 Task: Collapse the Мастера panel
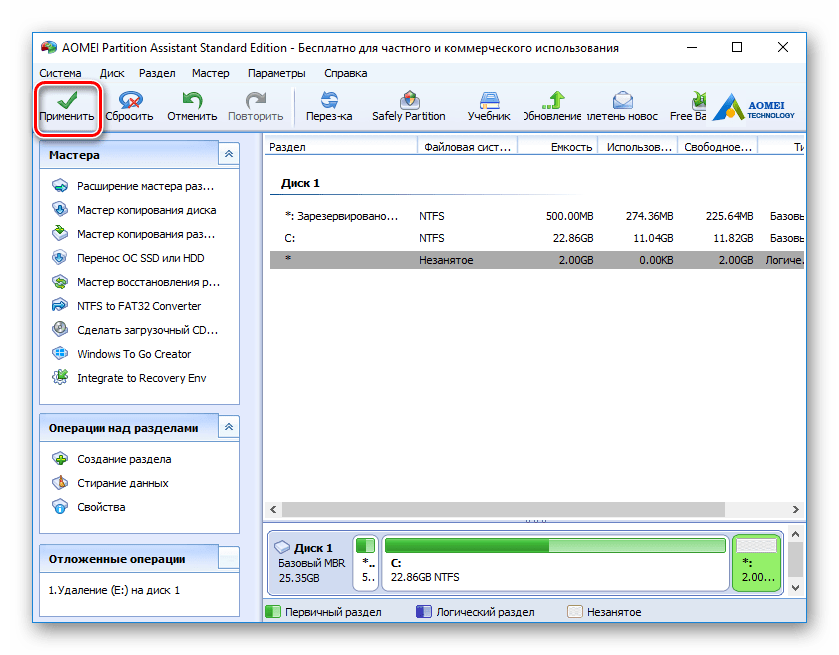tap(229, 154)
